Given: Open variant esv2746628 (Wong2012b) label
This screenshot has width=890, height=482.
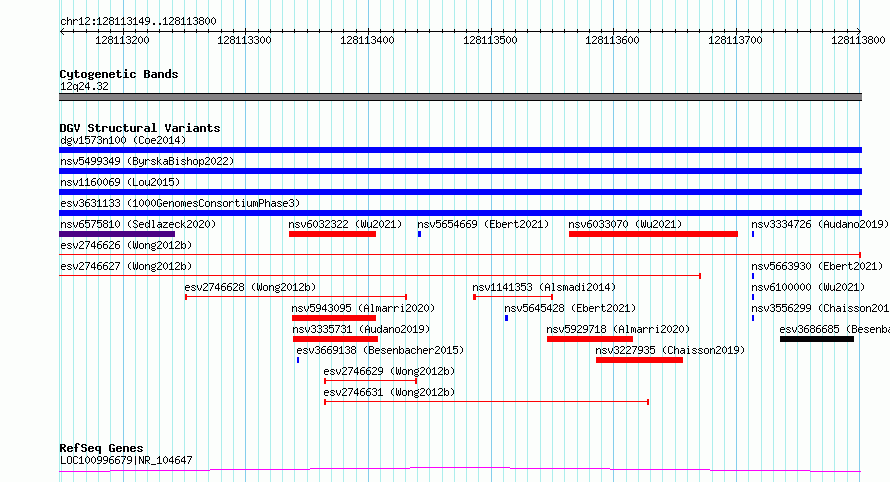Looking at the screenshot, I should click(250, 287).
